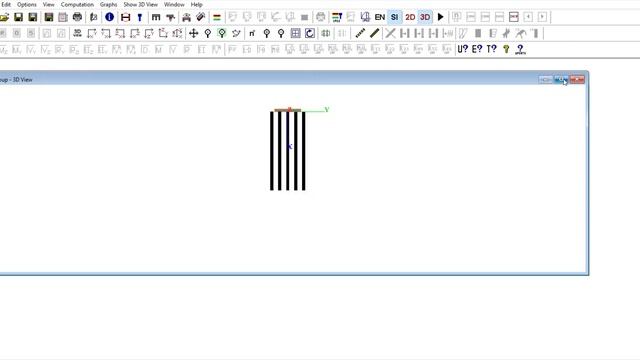Open the Show 3D View menu
Image resolution: width=640 pixels, height=360 pixels.
(x=140, y=4)
